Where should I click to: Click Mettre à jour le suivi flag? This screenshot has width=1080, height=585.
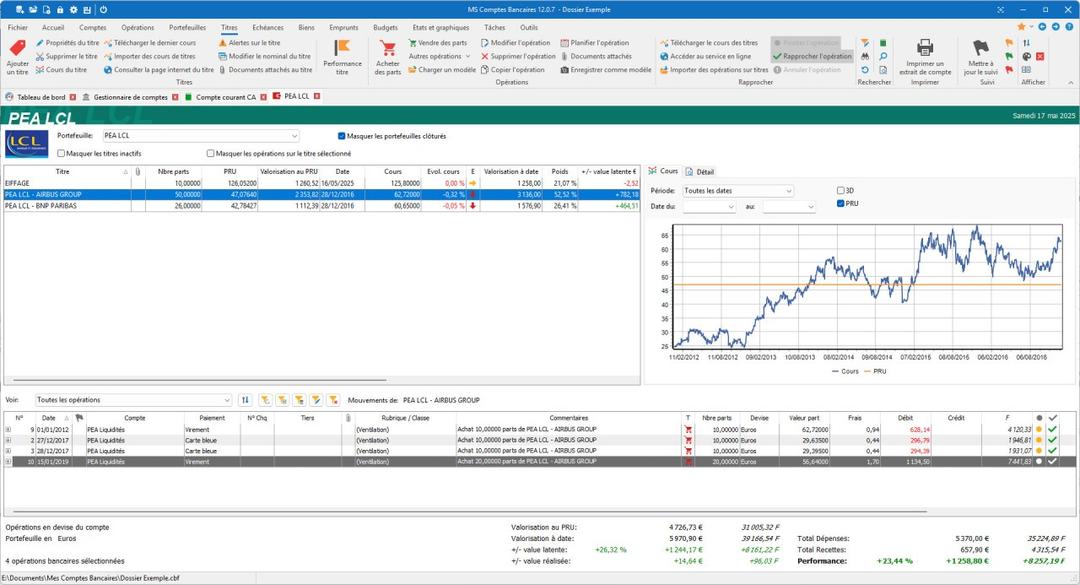(981, 48)
